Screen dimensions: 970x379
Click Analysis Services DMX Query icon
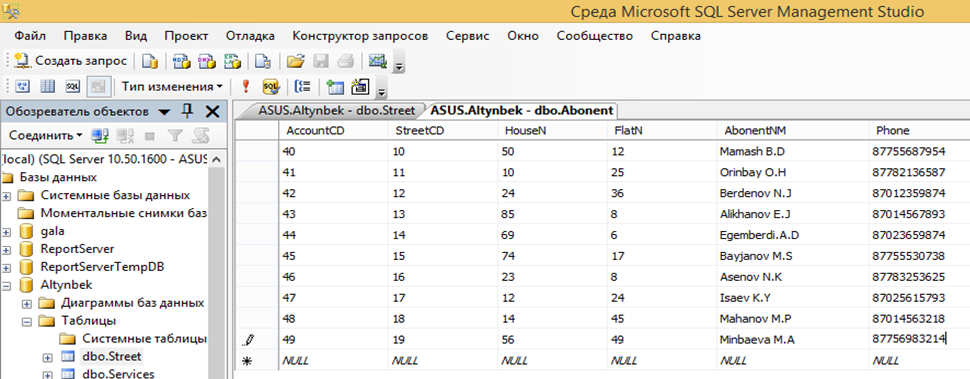[206, 61]
